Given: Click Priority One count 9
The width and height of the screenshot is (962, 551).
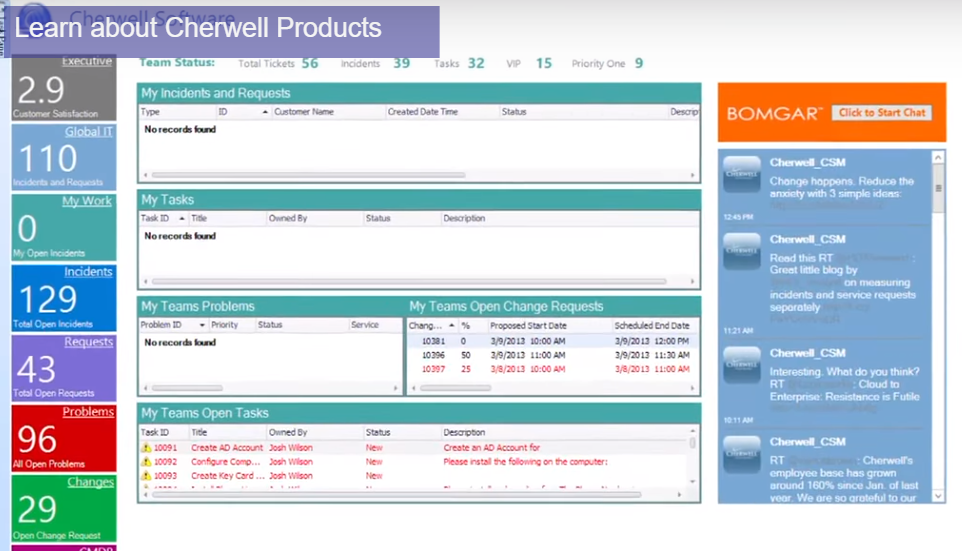Looking at the screenshot, I should tap(639, 63).
